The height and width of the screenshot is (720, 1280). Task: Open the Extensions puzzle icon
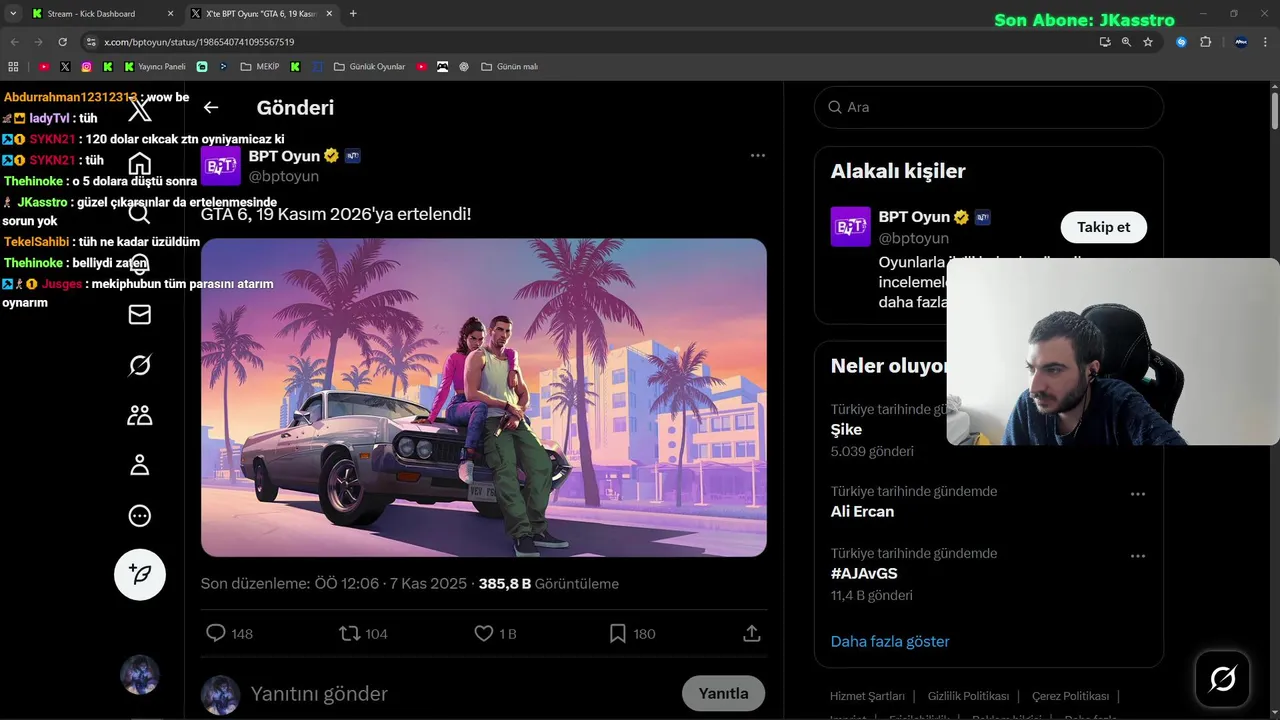pos(1205,42)
